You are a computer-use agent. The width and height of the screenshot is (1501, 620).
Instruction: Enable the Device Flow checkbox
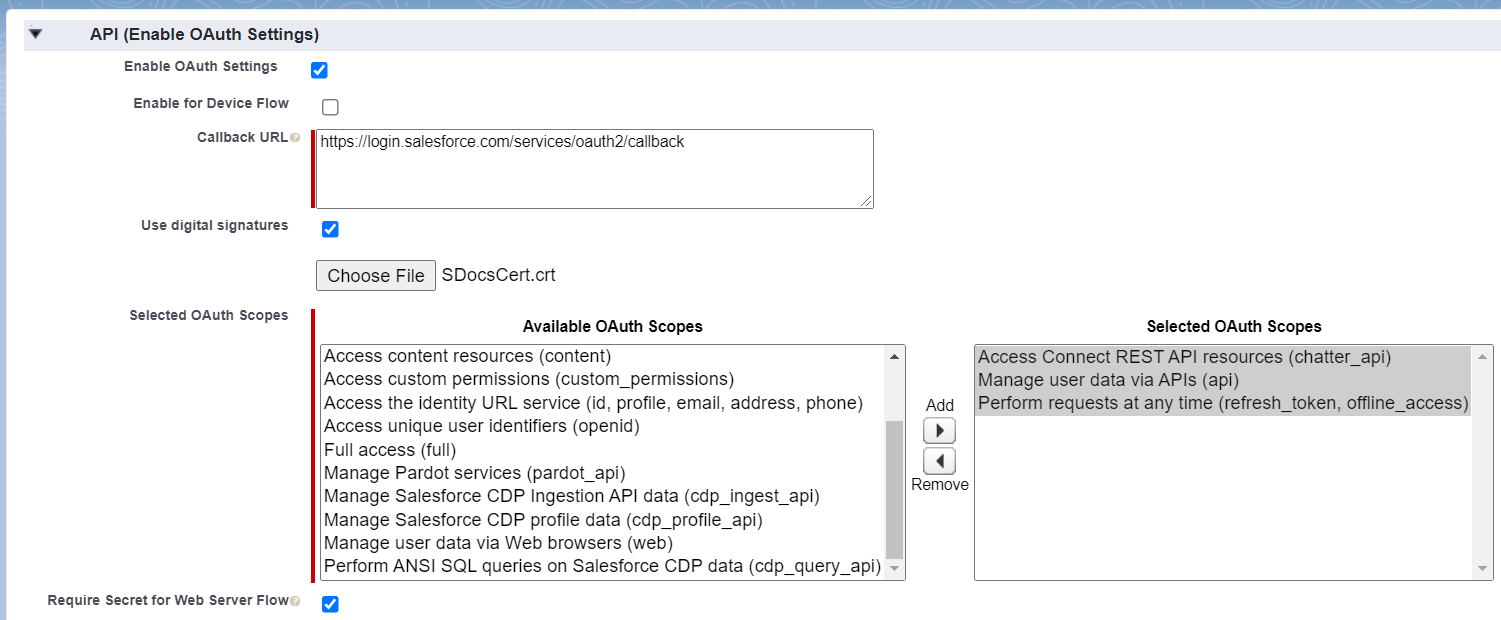pos(330,107)
